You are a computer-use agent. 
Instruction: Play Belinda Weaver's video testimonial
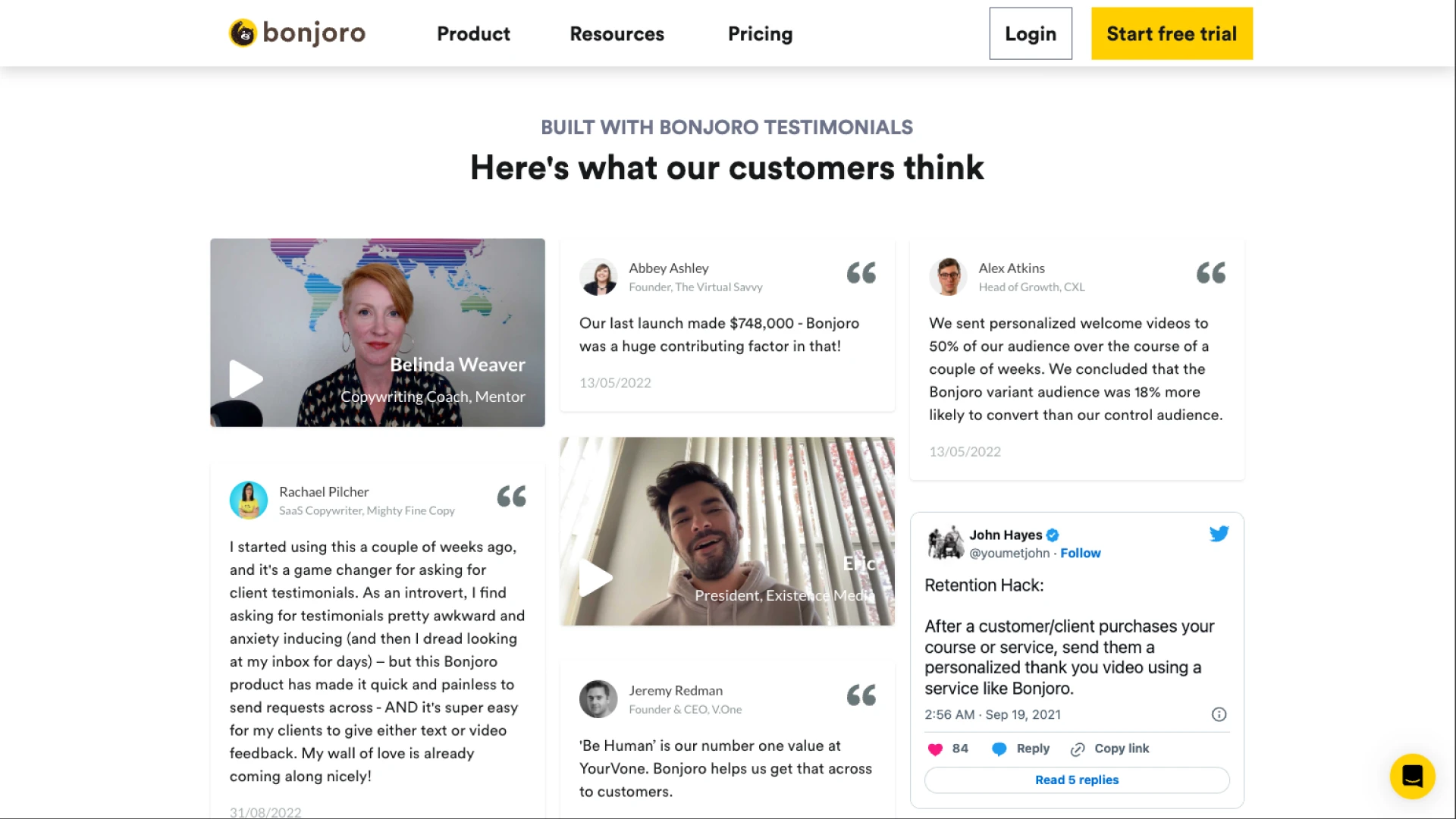click(x=246, y=379)
